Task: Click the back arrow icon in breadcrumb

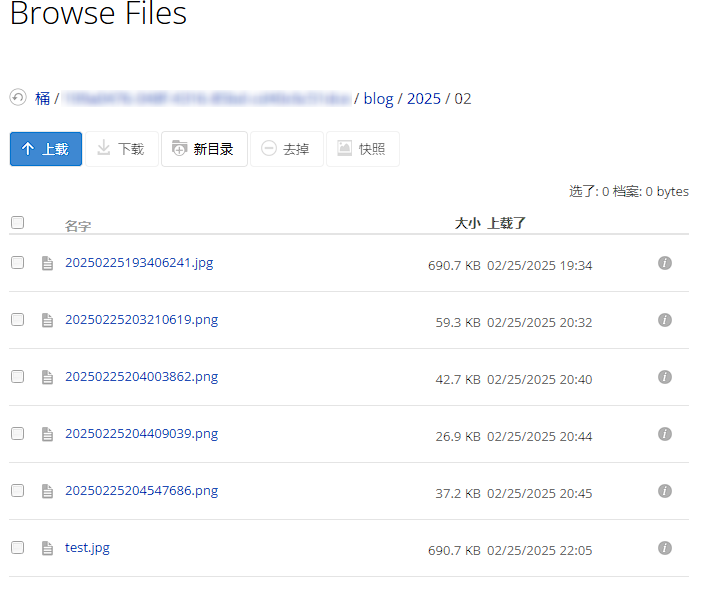Action: [18, 98]
